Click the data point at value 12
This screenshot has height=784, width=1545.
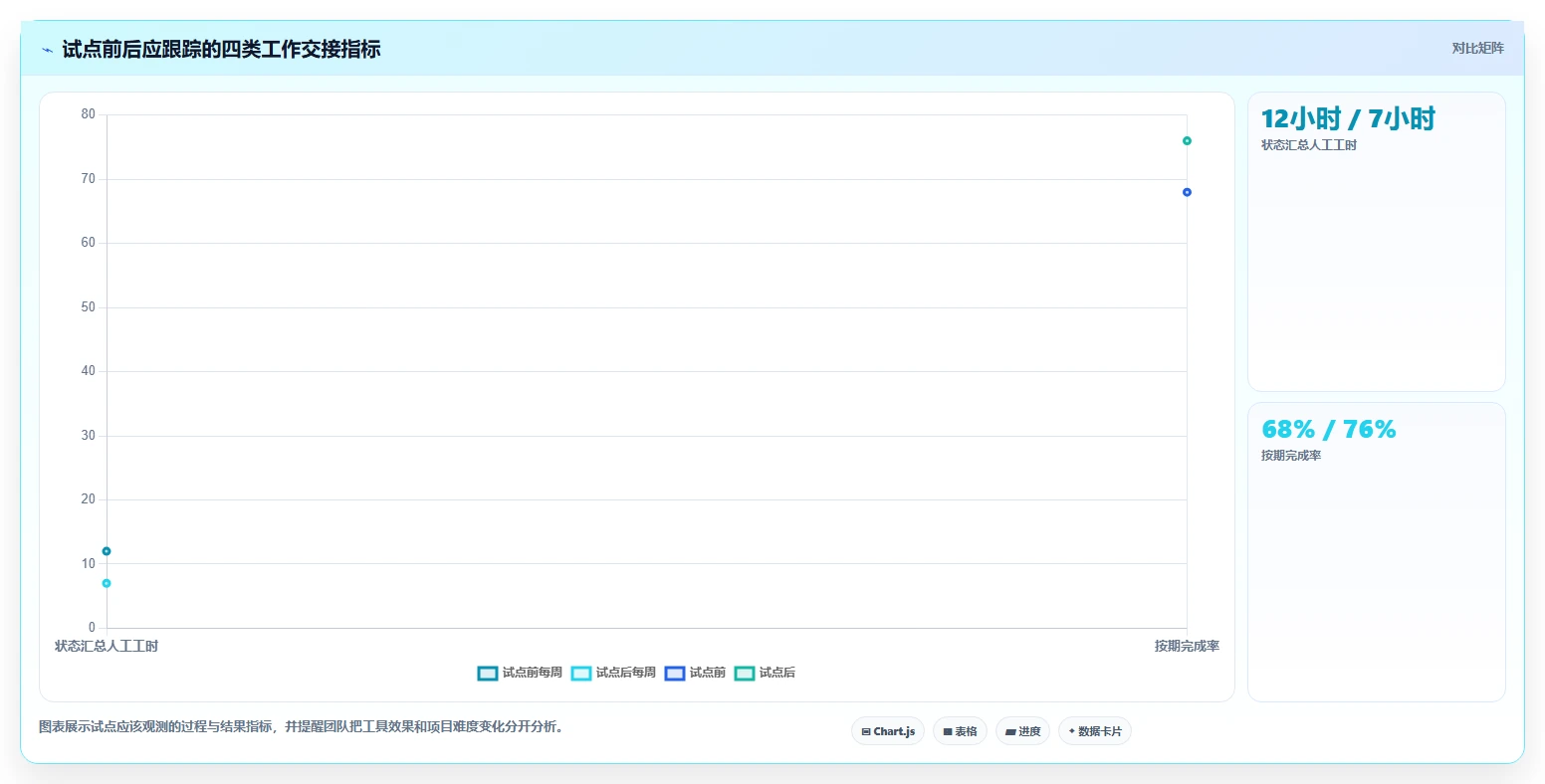click(107, 551)
